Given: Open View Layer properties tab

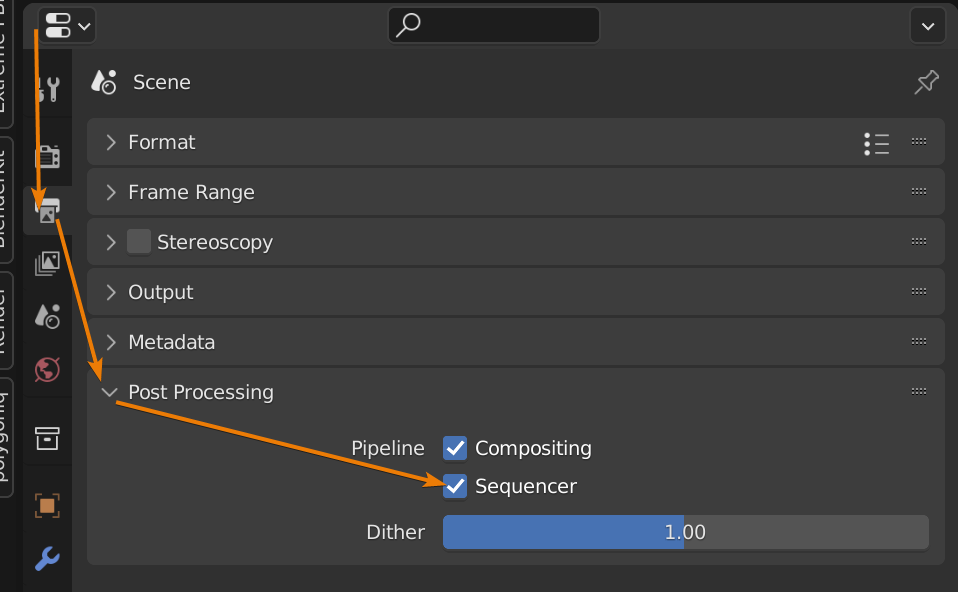Looking at the screenshot, I should [x=47, y=263].
